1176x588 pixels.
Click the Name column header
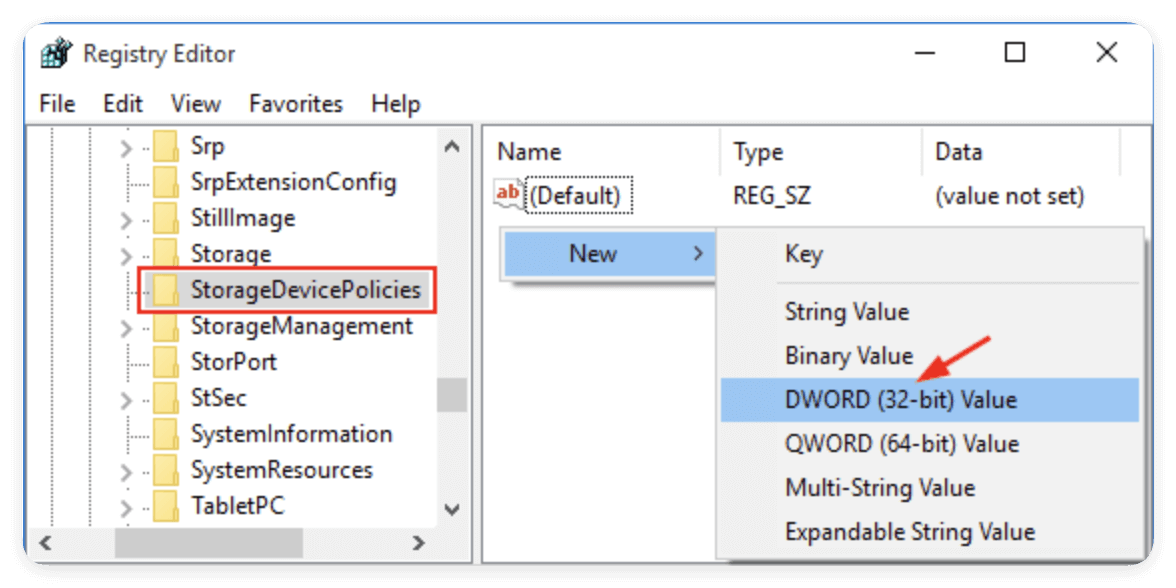(x=530, y=152)
